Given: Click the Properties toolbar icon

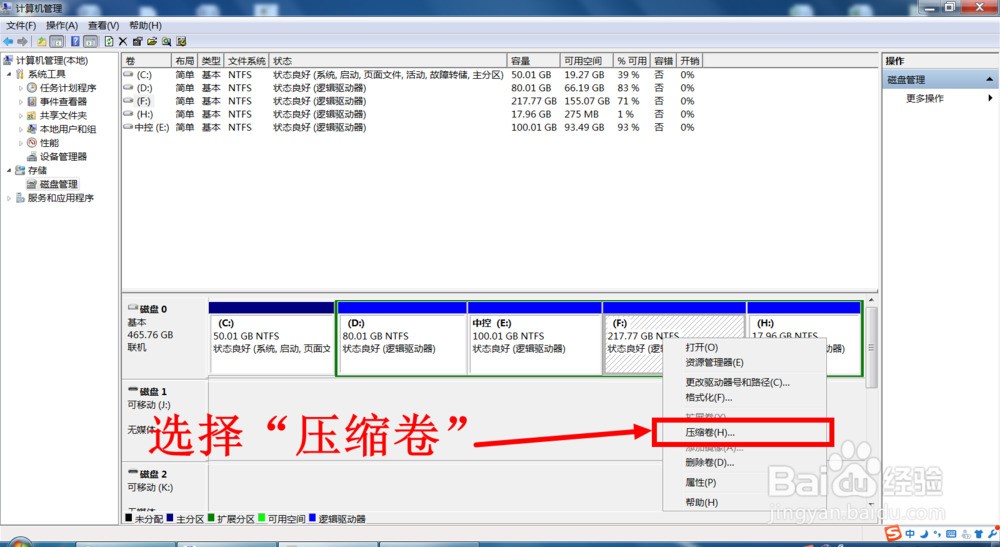Looking at the screenshot, I should [x=138, y=41].
